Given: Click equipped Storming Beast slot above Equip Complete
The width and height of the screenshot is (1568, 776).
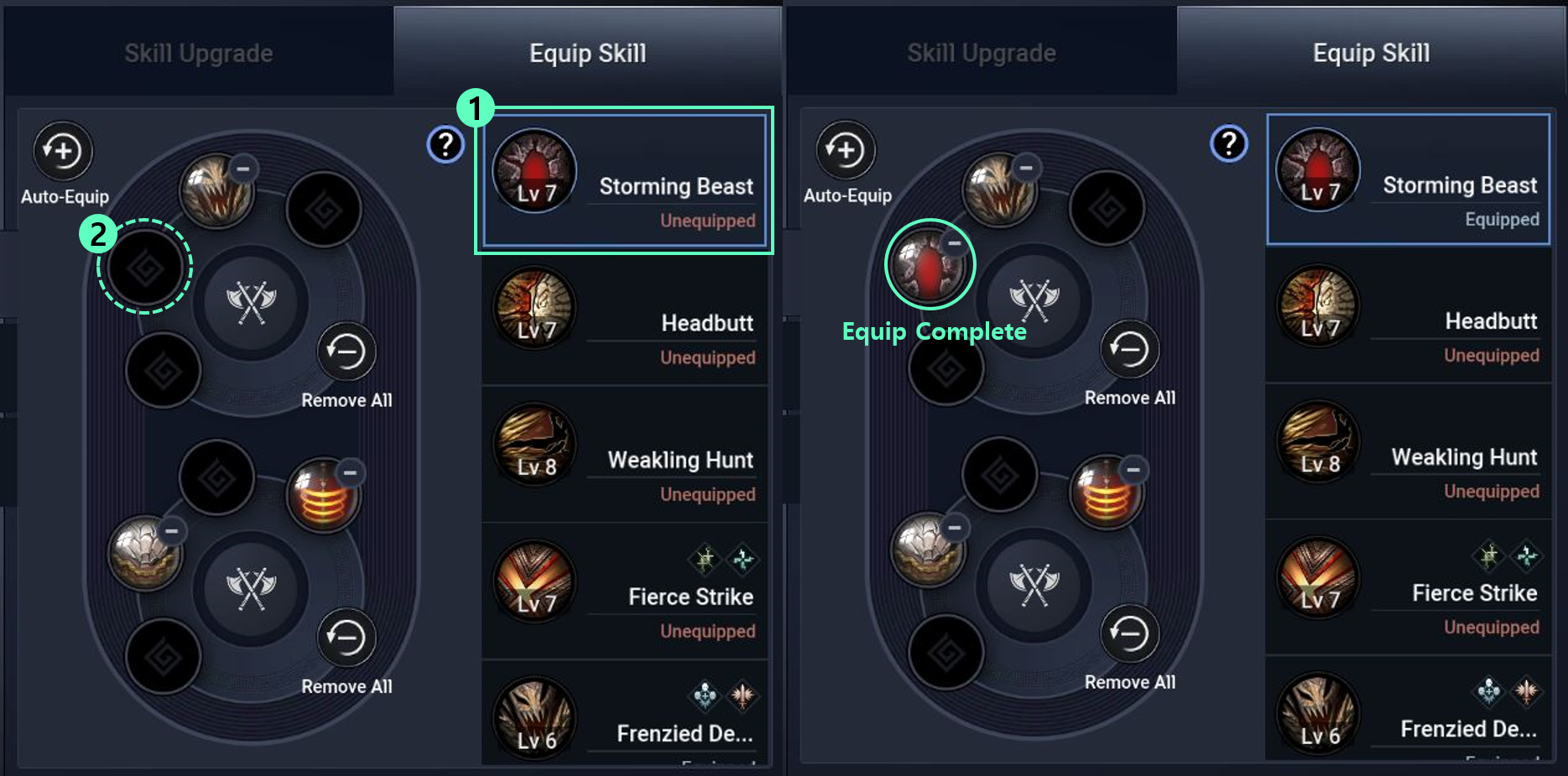Looking at the screenshot, I should pyautogui.click(x=929, y=265).
